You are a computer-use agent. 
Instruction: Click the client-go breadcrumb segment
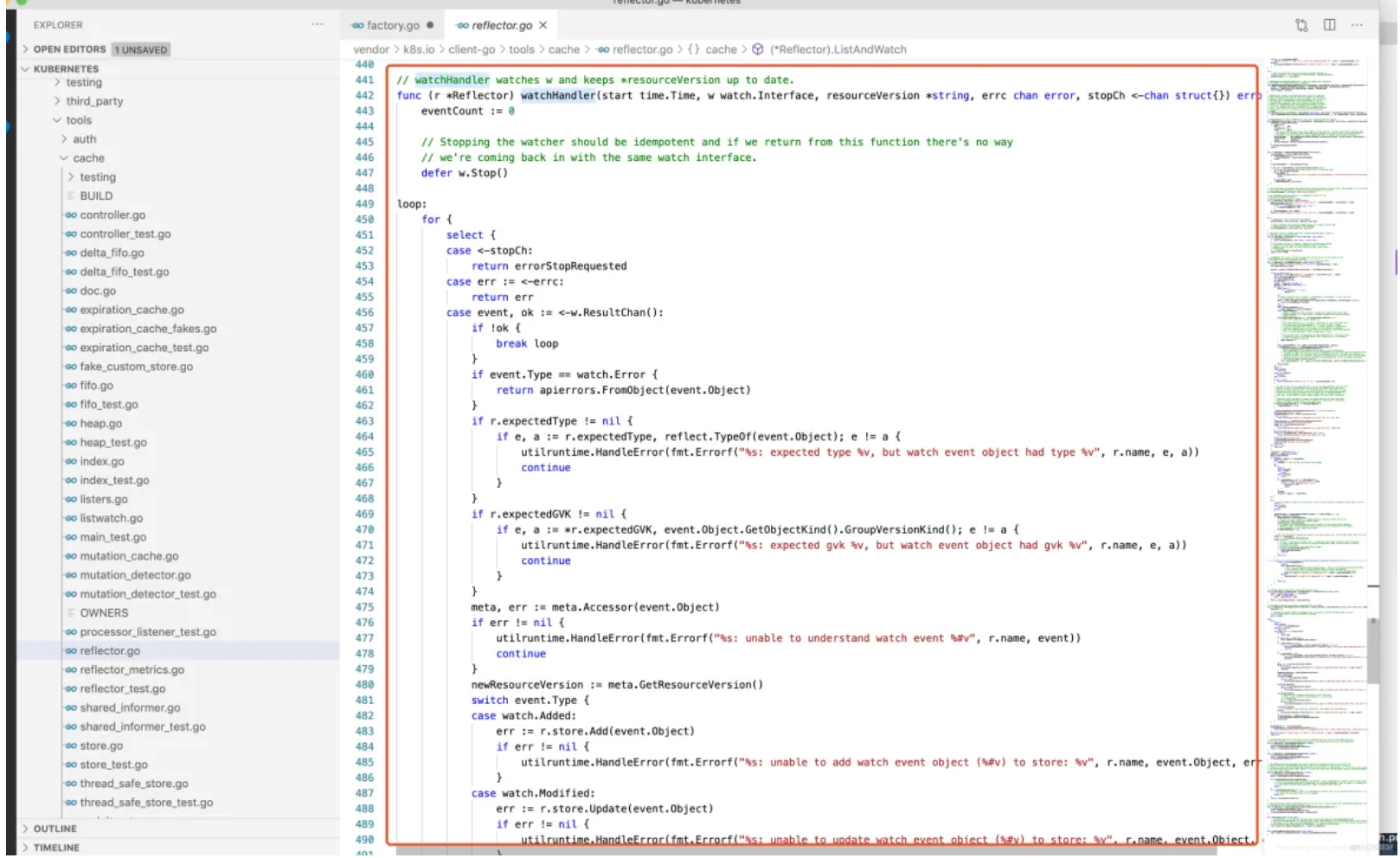click(472, 49)
